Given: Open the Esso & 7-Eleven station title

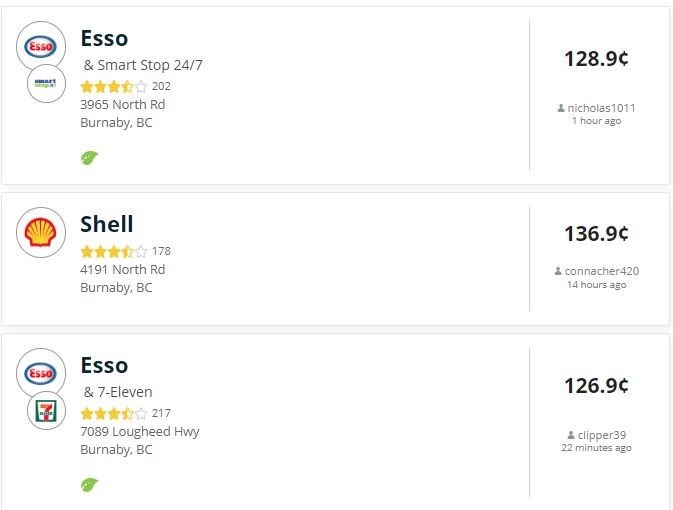Looking at the screenshot, I should click(116, 377).
